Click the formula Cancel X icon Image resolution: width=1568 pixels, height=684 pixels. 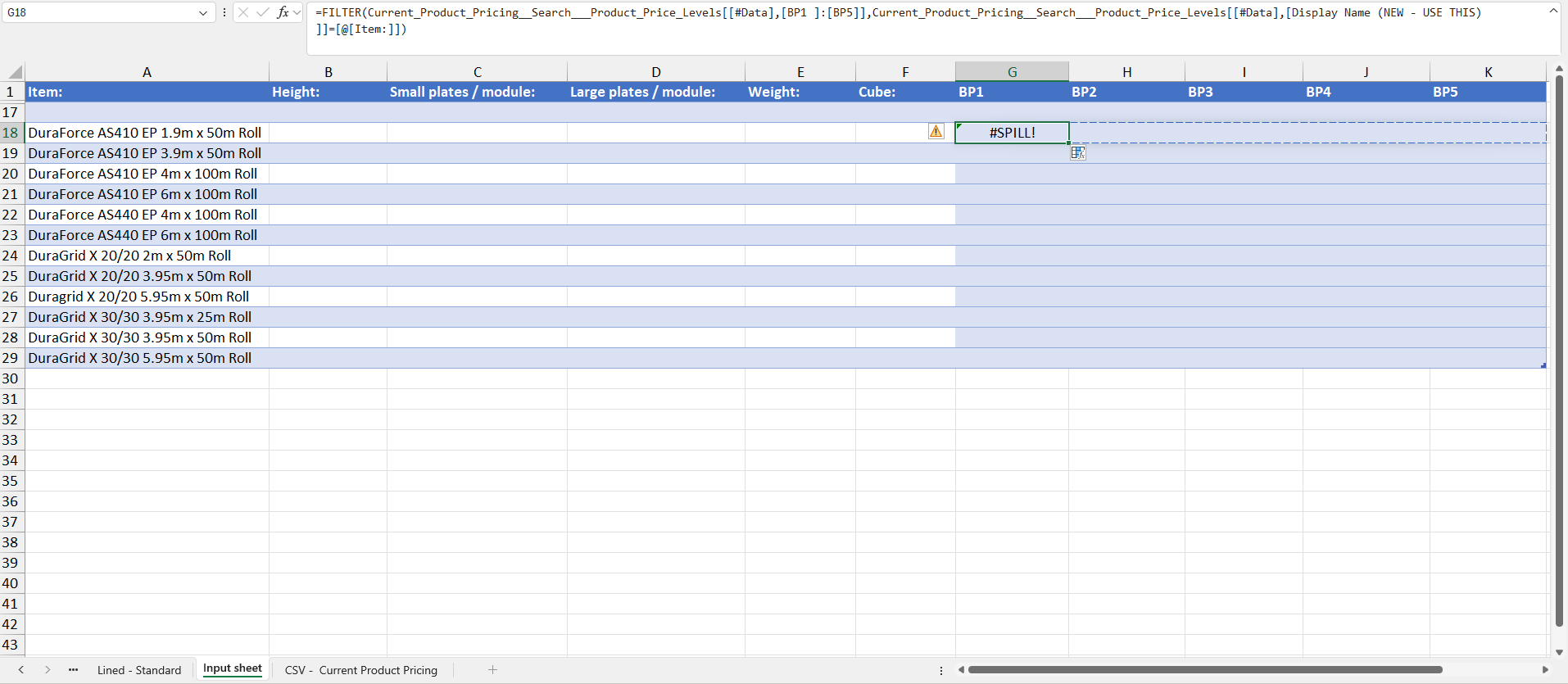coord(243,12)
